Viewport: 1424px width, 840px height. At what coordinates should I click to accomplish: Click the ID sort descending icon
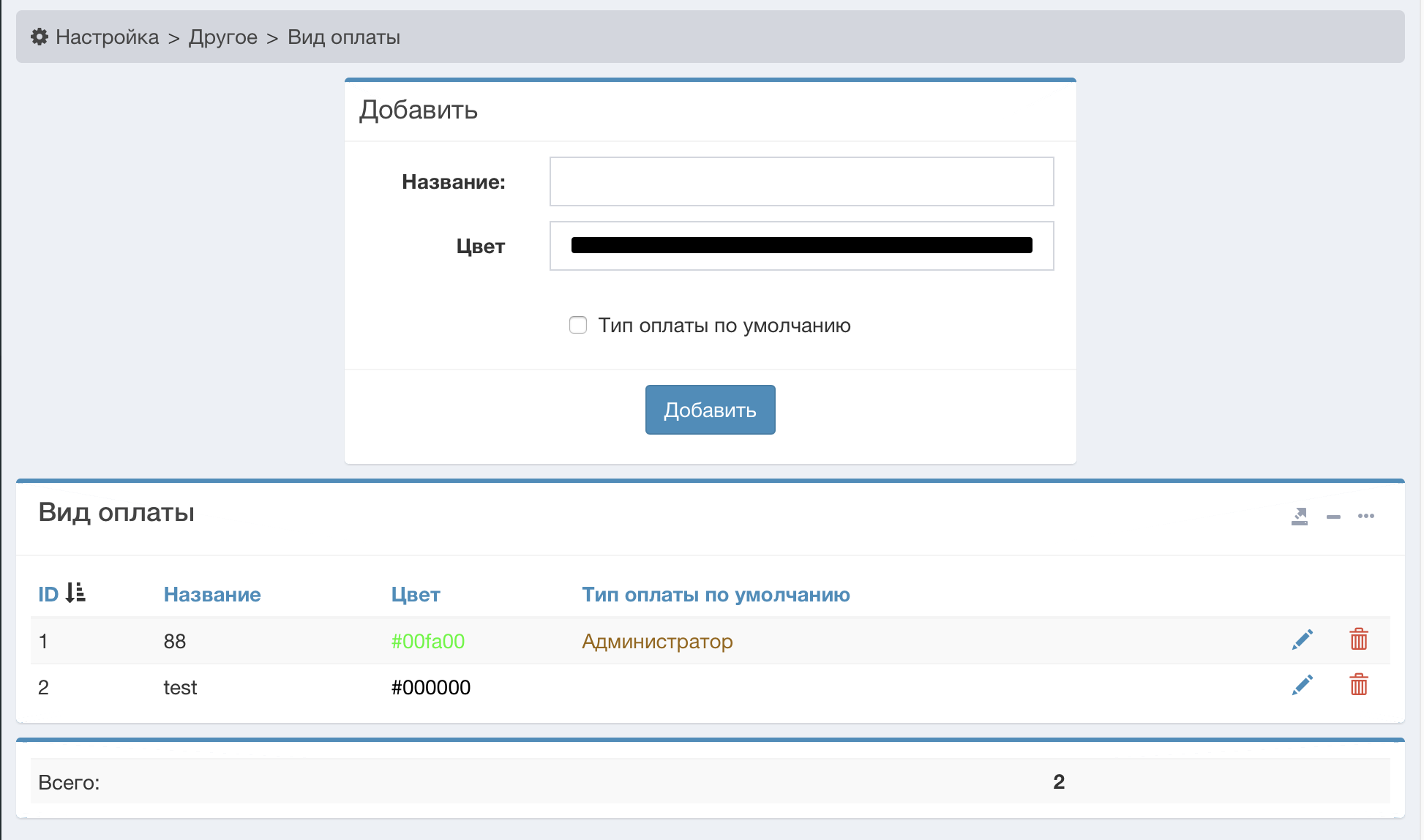75,593
